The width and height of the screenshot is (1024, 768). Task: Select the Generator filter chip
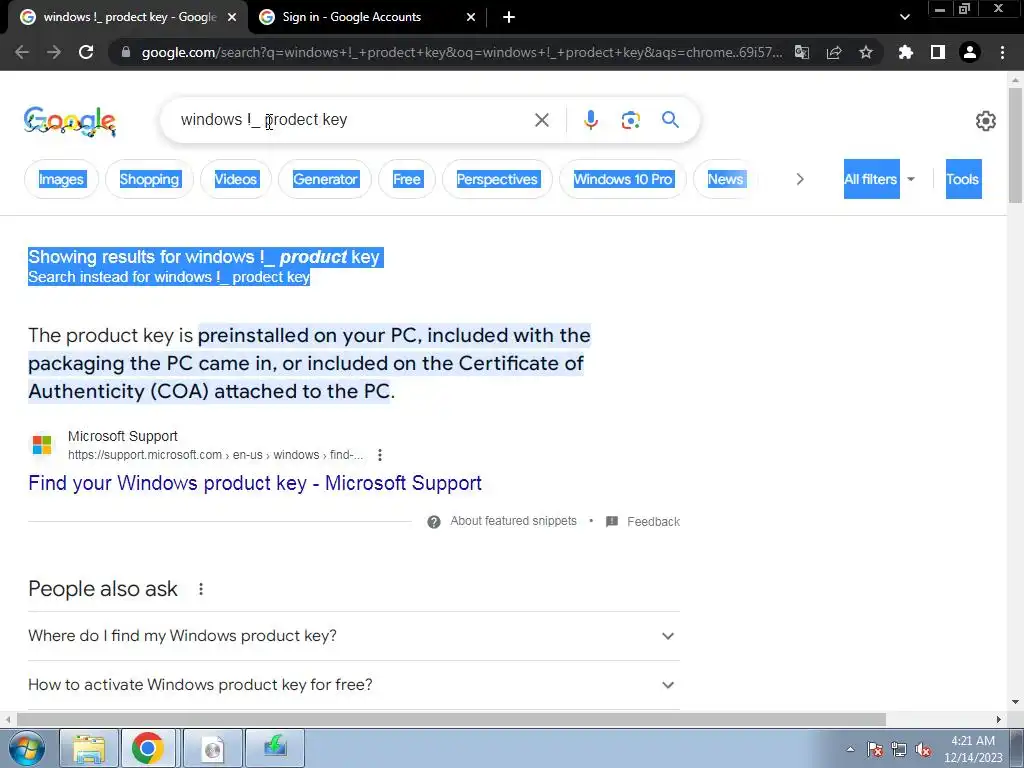[325, 179]
